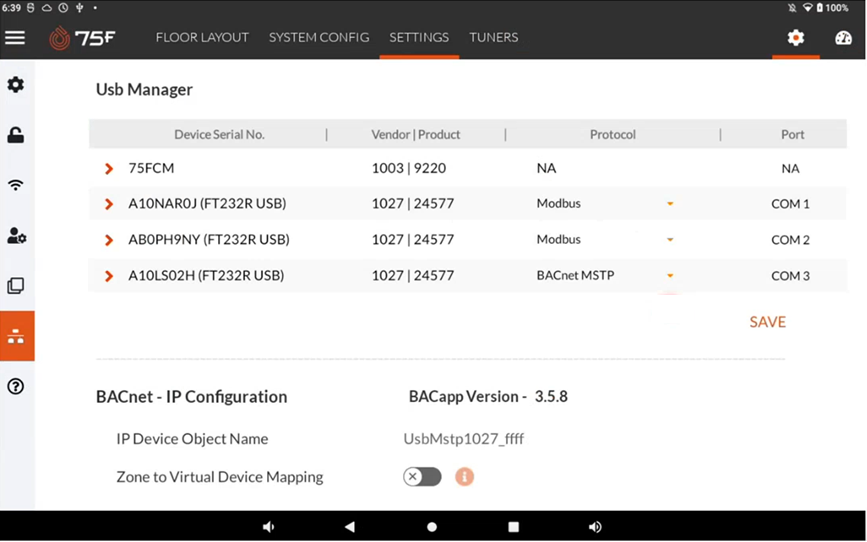Click the A10LS02H (FT232R USB) serial number
Viewport: 867px width, 542px height.
click(206, 275)
